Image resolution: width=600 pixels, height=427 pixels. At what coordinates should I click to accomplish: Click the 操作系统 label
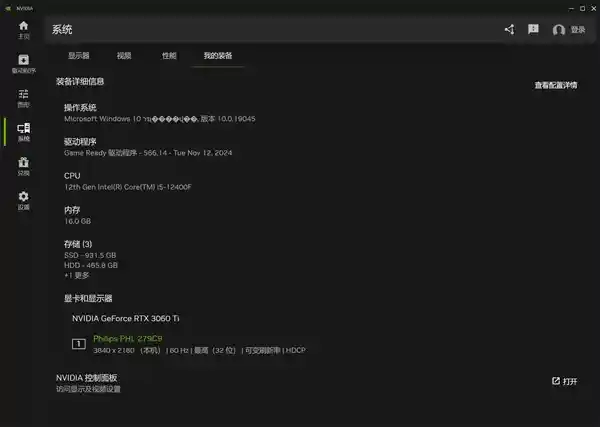click(80, 108)
